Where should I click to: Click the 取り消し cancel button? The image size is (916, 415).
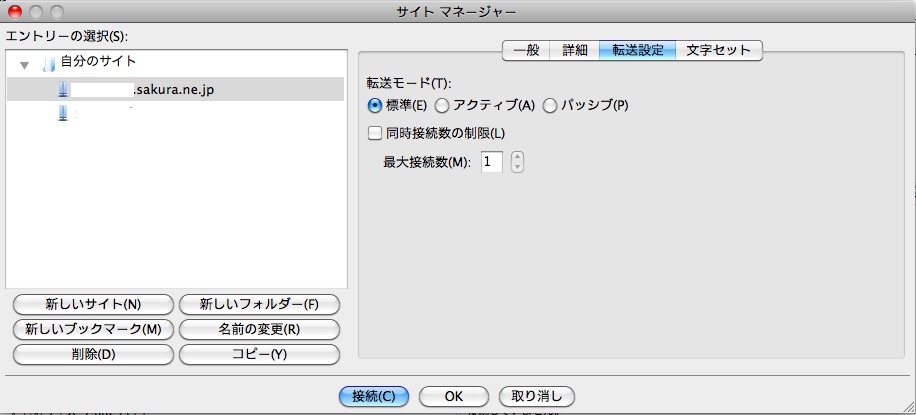tap(536, 396)
